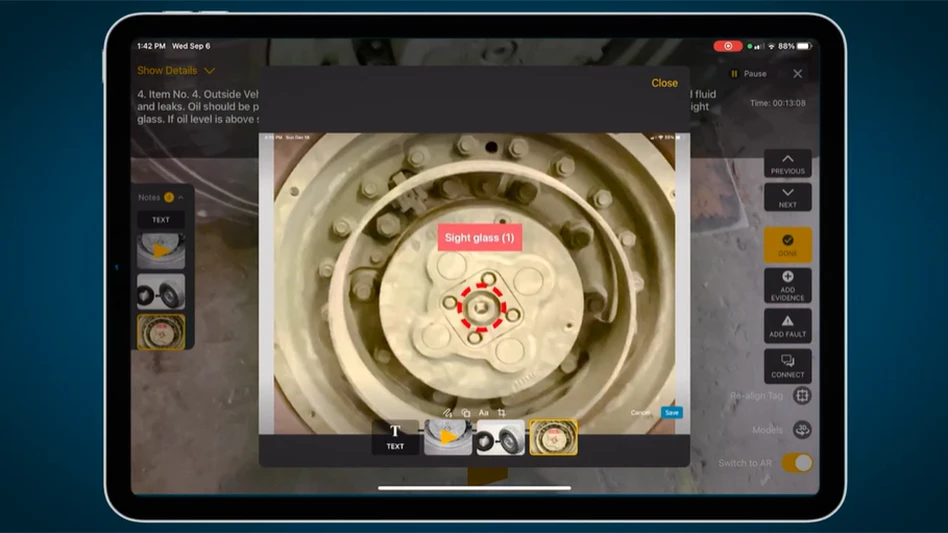The width and height of the screenshot is (948, 533).
Task: Pause the procedure timer
Action: click(x=748, y=74)
